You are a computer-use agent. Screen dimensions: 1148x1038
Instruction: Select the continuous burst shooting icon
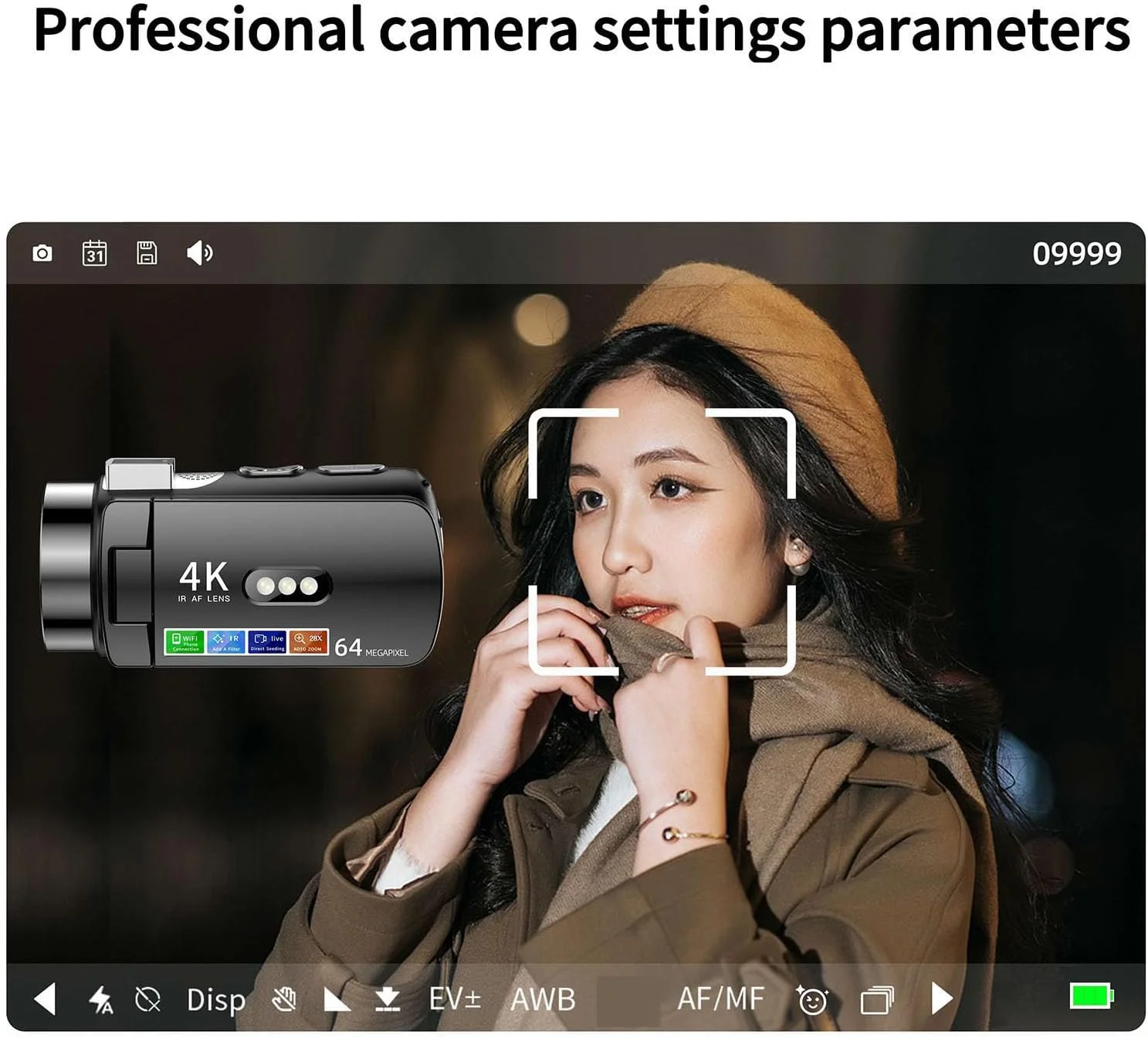(876, 1000)
